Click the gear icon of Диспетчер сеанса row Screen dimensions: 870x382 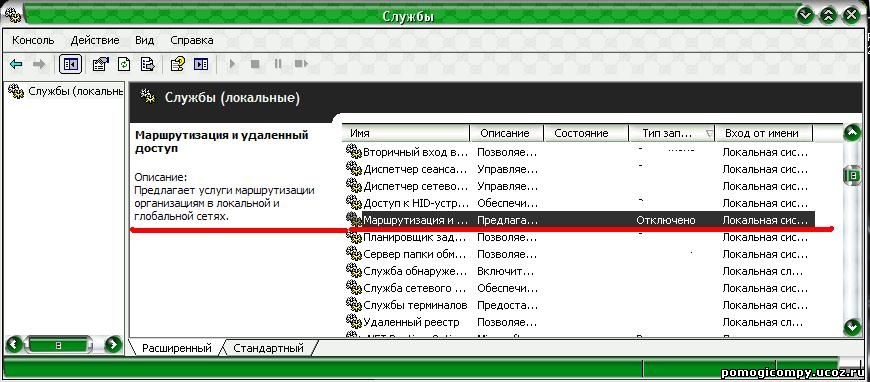point(354,168)
